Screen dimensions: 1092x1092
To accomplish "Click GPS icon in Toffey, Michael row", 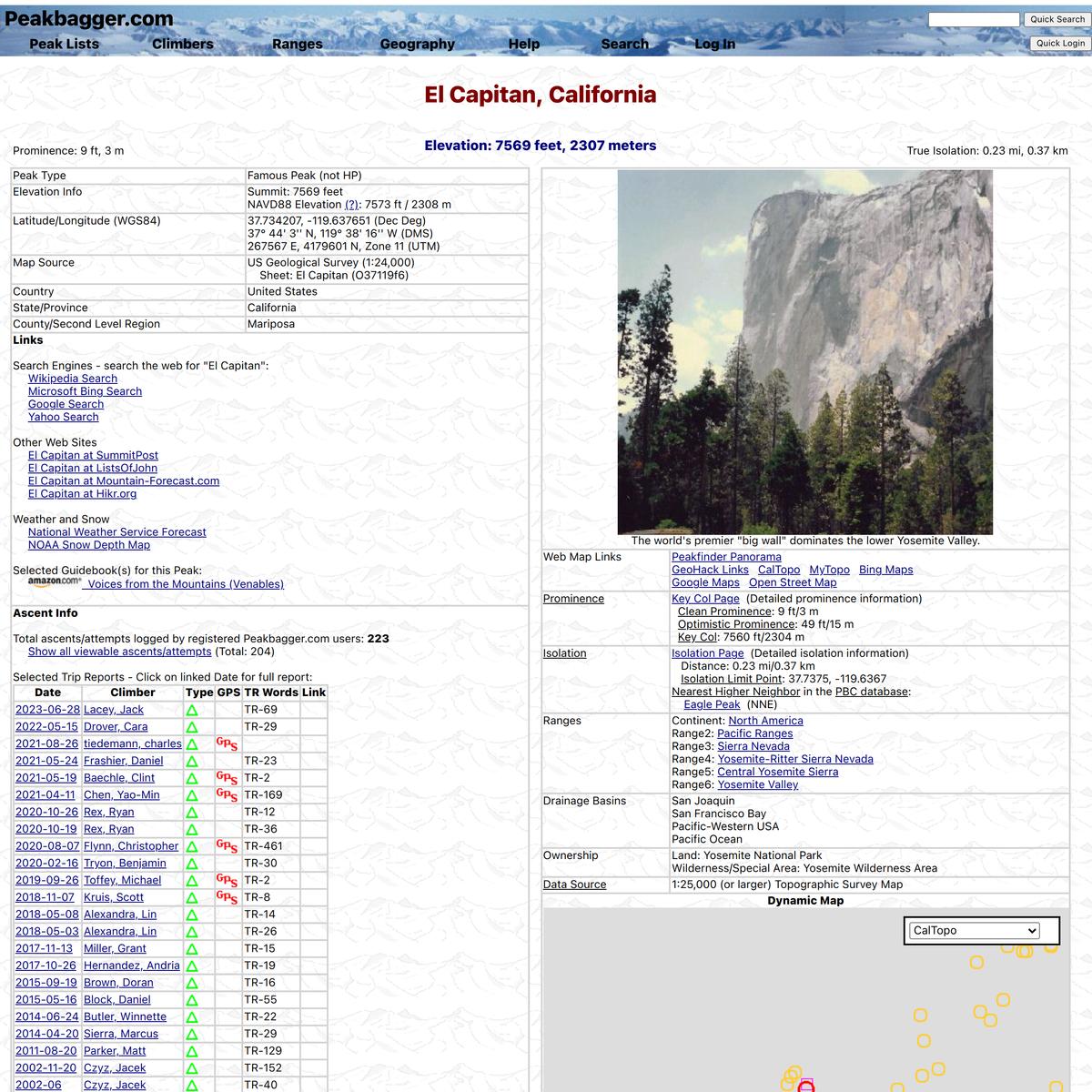I will pos(227,881).
